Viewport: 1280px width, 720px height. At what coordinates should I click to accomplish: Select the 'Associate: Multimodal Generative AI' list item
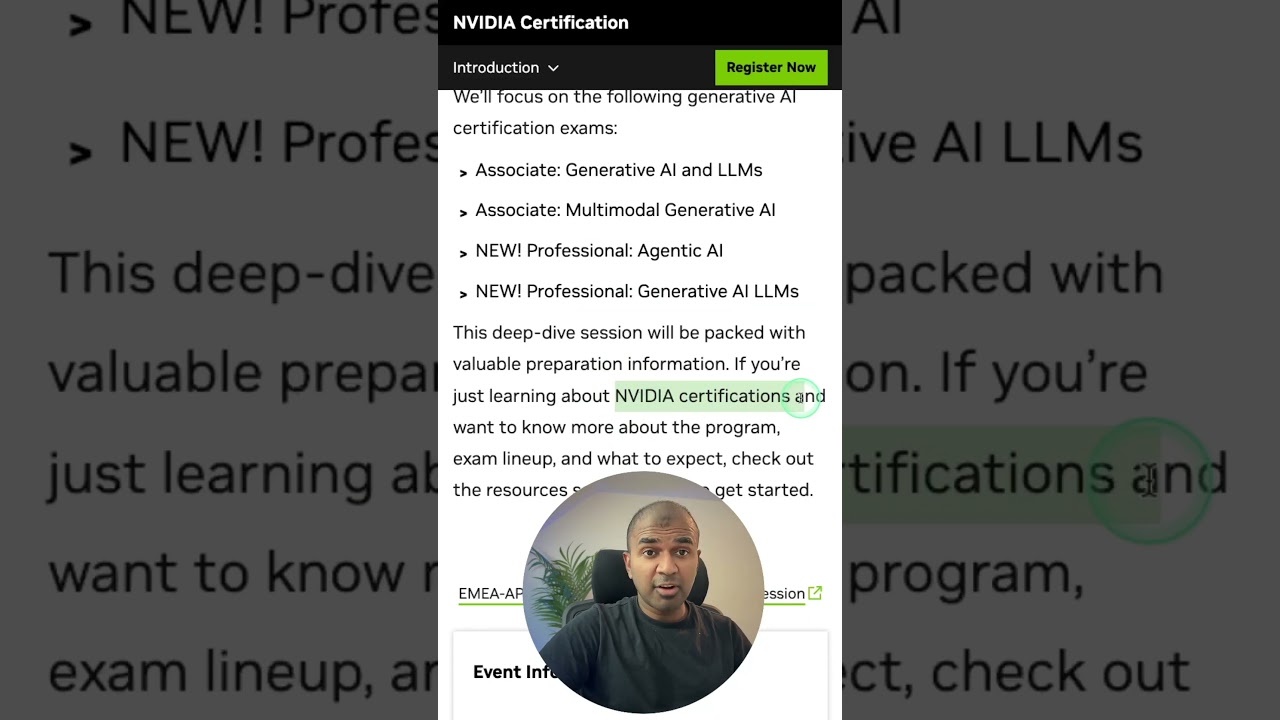click(625, 210)
